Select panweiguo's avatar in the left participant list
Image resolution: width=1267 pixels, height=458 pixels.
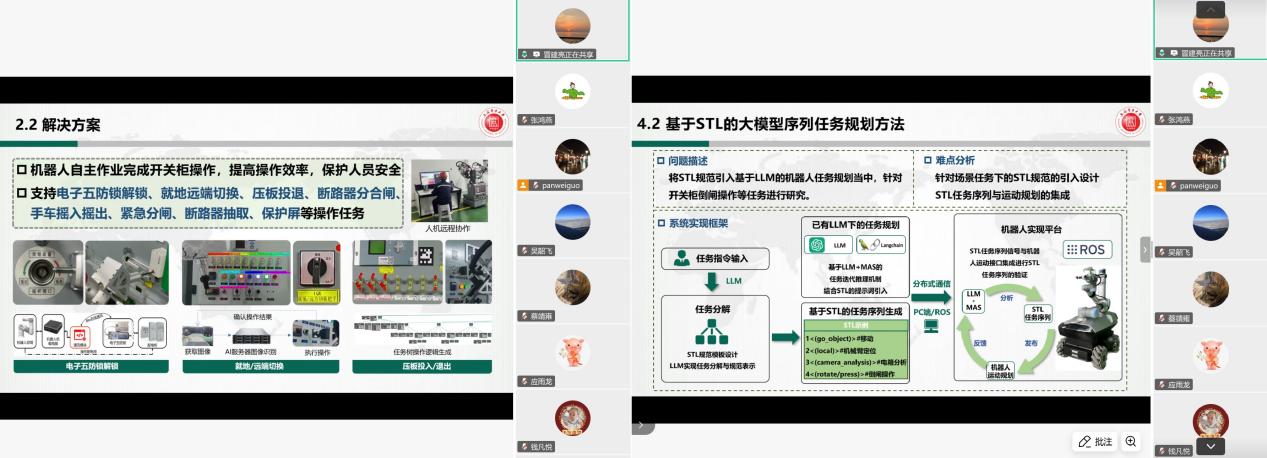point(572,157)
